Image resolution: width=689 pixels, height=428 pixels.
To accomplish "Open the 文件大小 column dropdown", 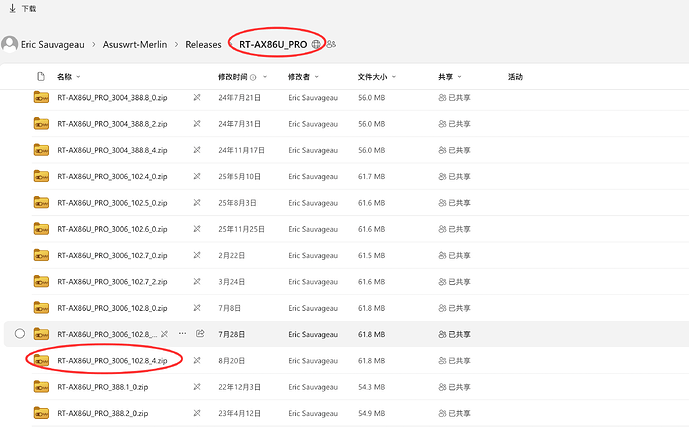I will tap(394, 77).
